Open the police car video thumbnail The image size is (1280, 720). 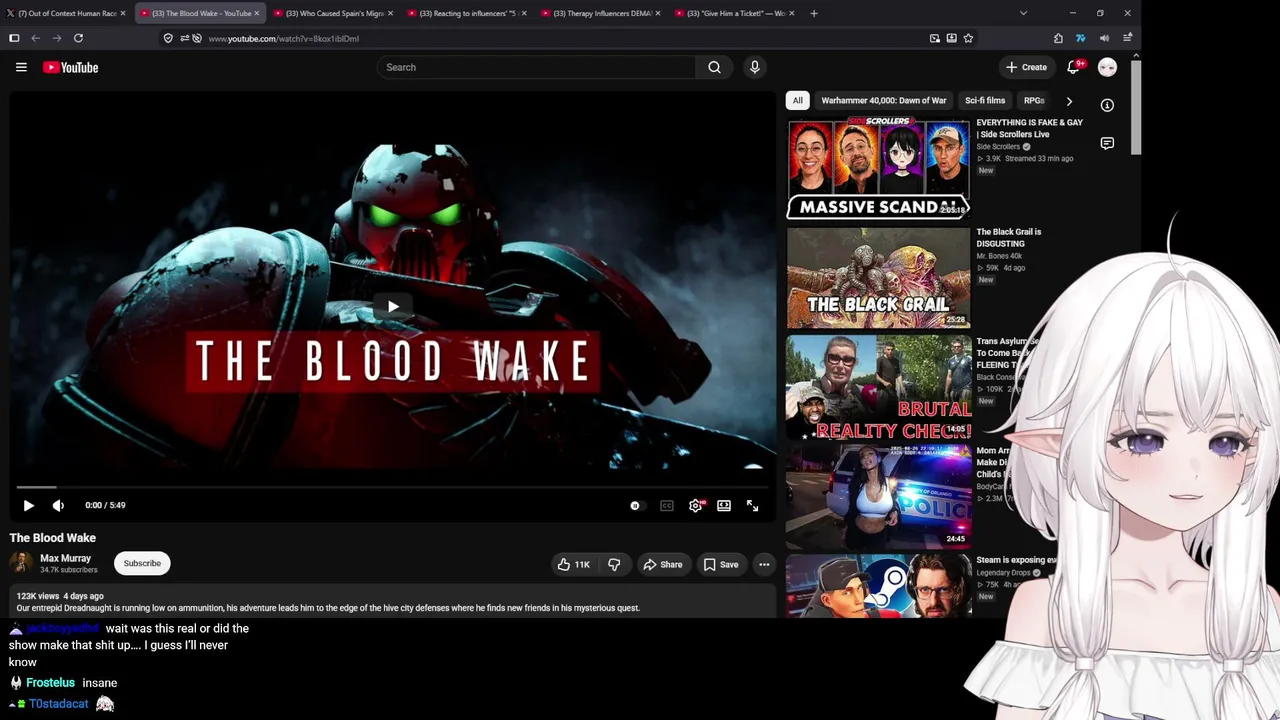click(x=878, y=496)
